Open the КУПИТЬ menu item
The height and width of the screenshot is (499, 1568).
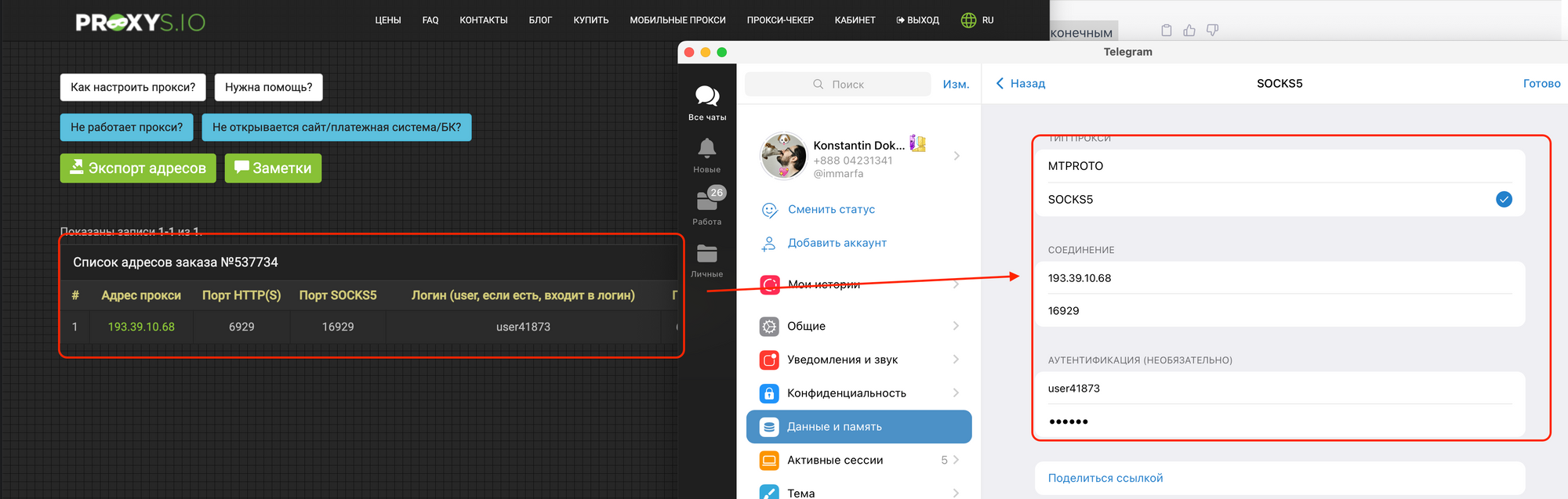click(591, 20)
